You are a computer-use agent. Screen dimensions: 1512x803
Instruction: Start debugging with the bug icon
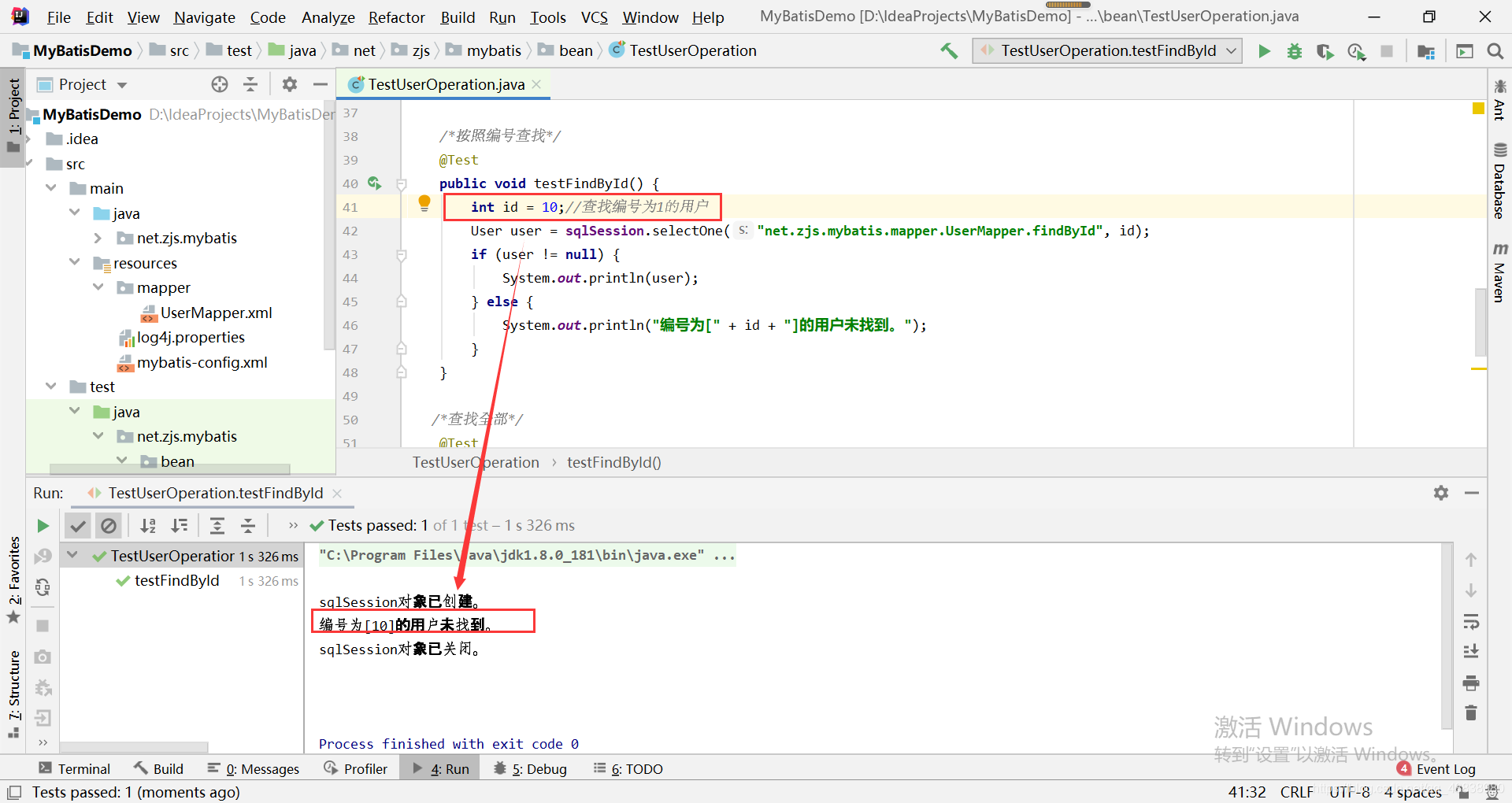tap(1295, 51)
